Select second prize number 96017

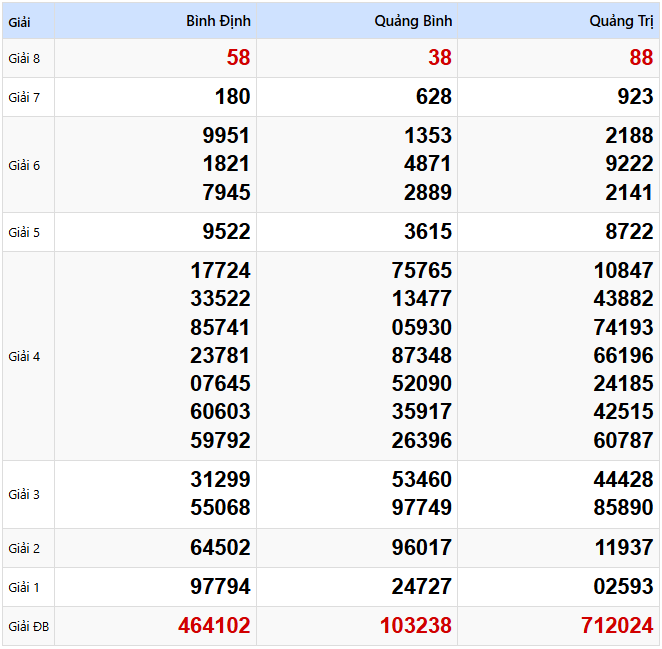pos(422,548)
